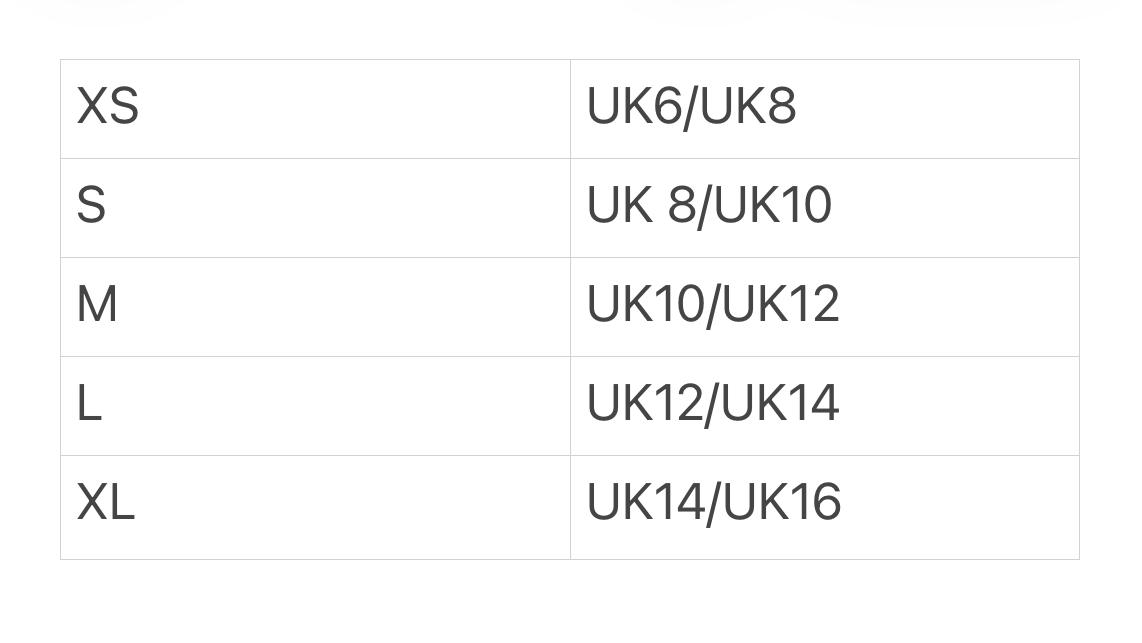Viewport: 1142px width, 643px height.
Task: Click UK10 text in the S row
Action: 773,205
